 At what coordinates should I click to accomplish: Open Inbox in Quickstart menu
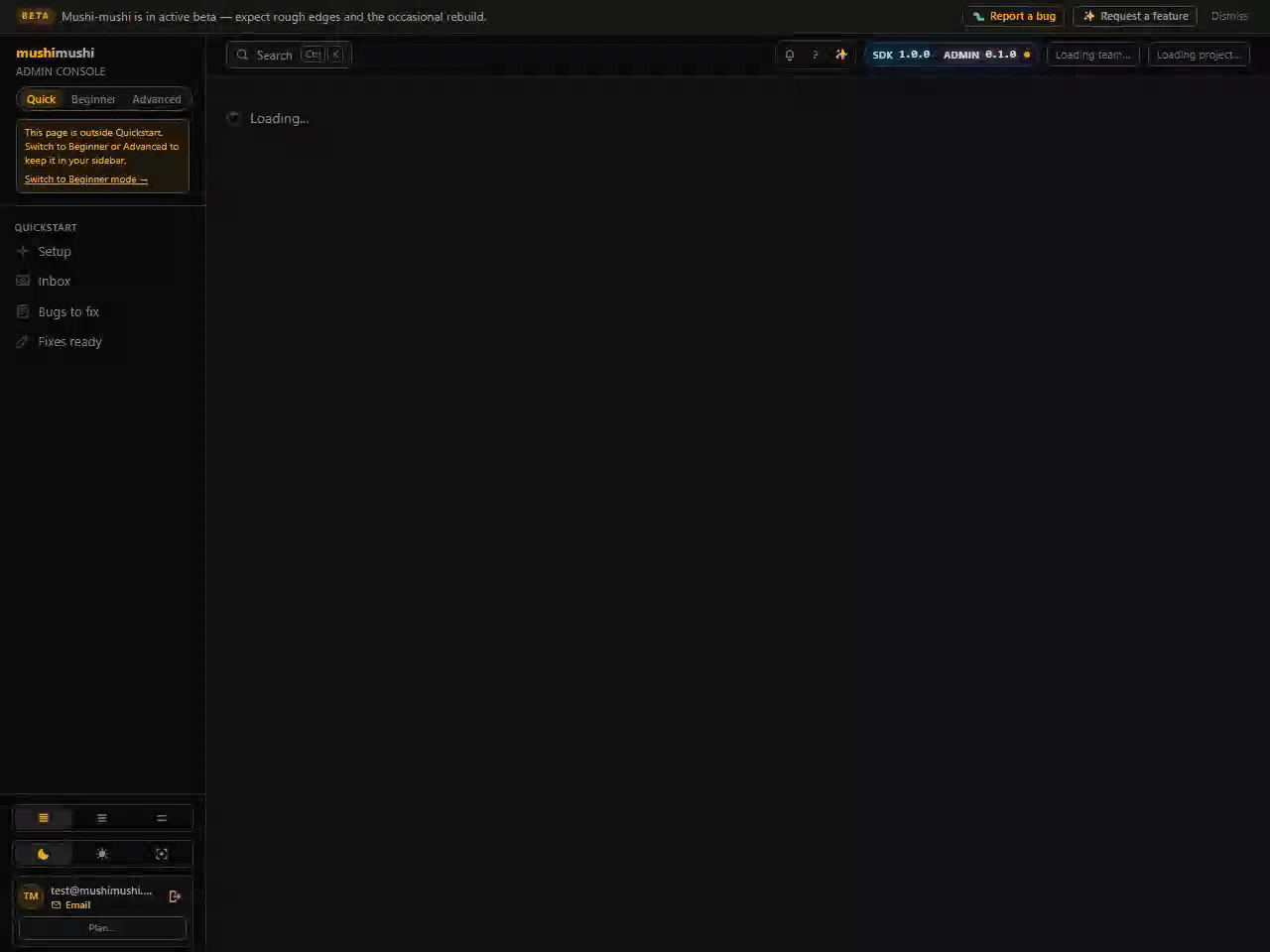click(x=103, y=282)
